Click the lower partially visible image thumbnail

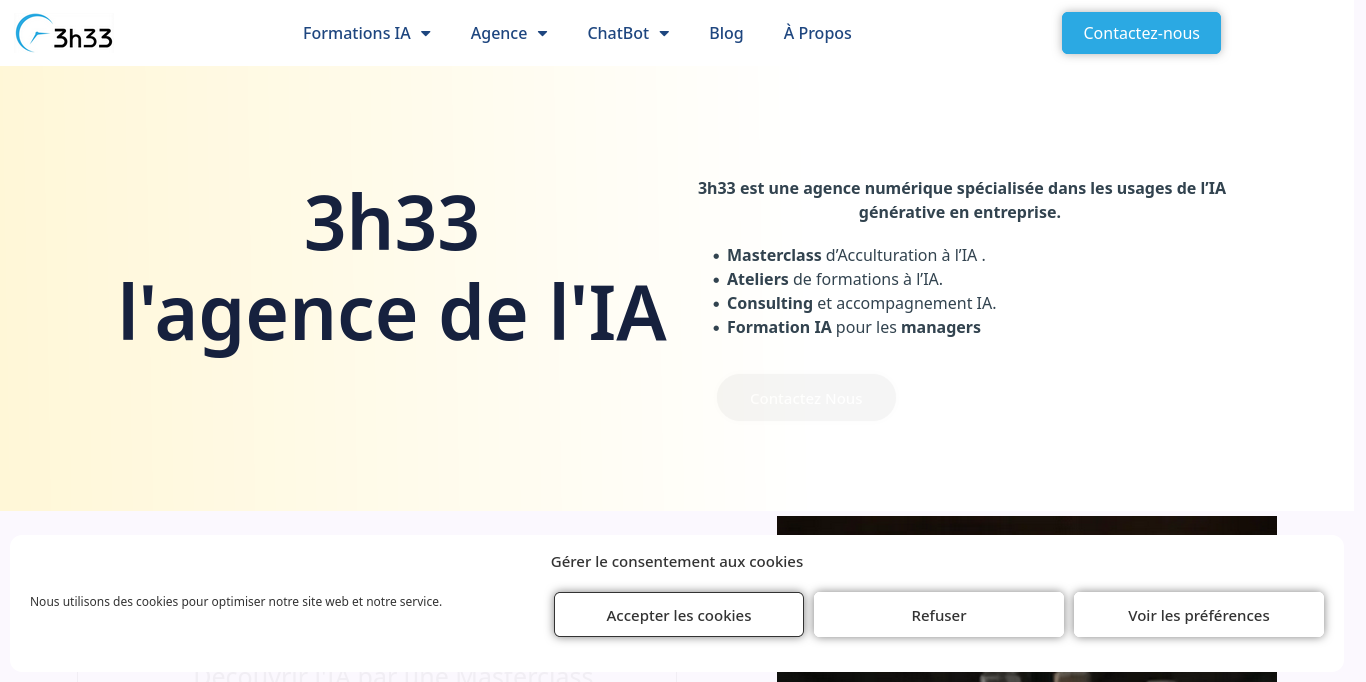[x=1026, y=675]
